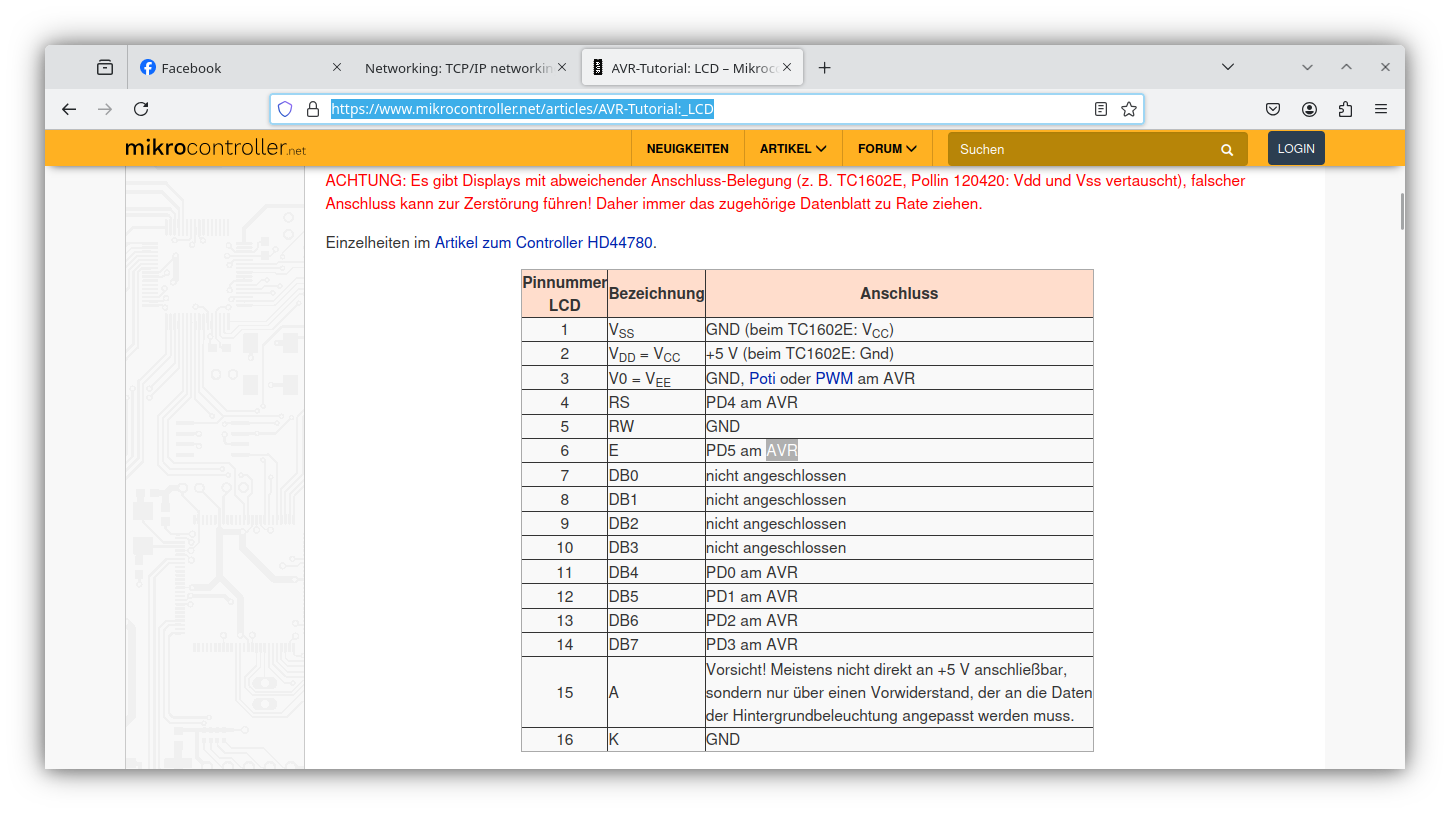Bookmark the page with the star icon
This screenshot has height=814, width=1450.
pos(1130,108)
